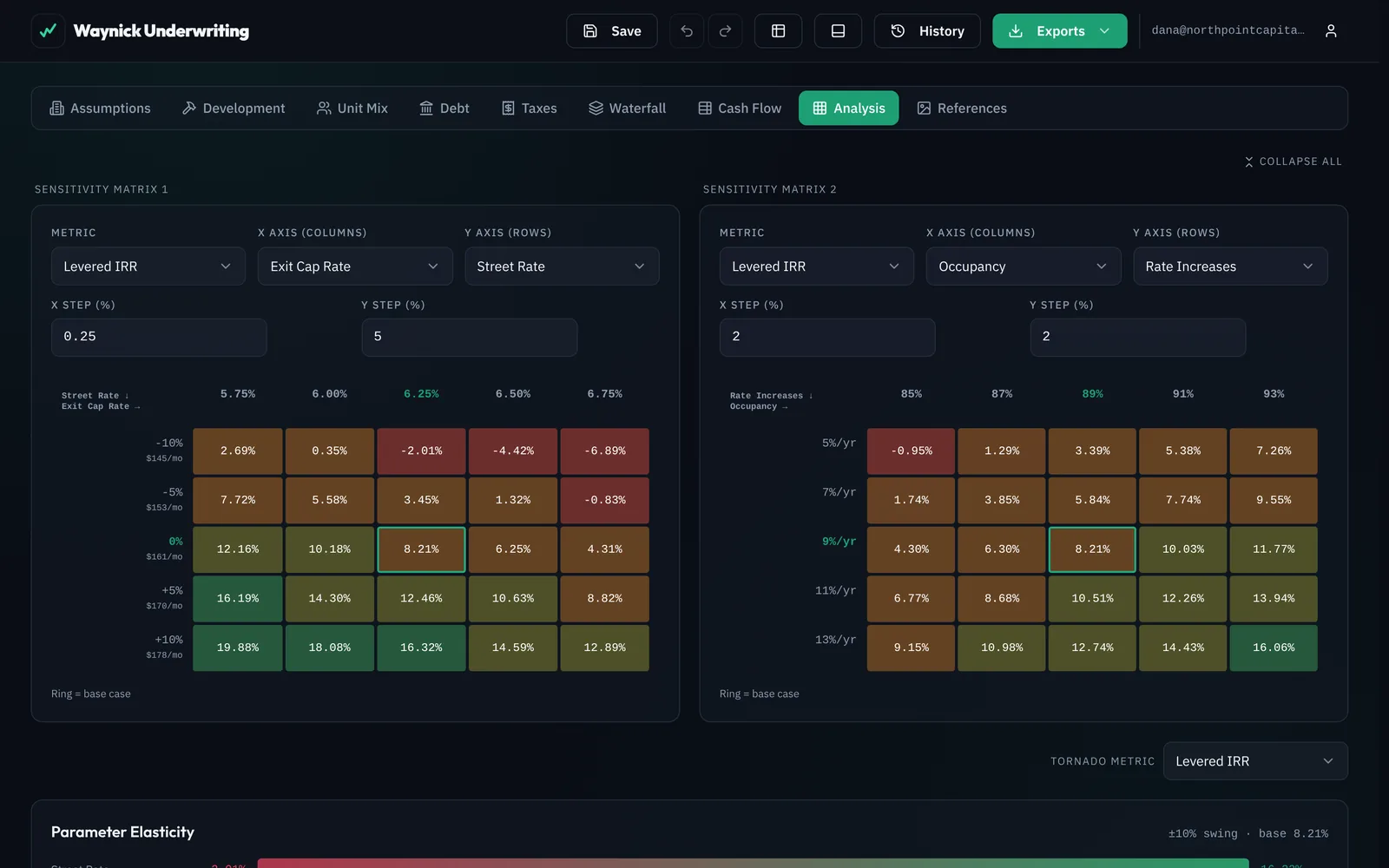Click Matrix 2 X Step input field
Screen dimensions: 1389x868
pos(827,337)
